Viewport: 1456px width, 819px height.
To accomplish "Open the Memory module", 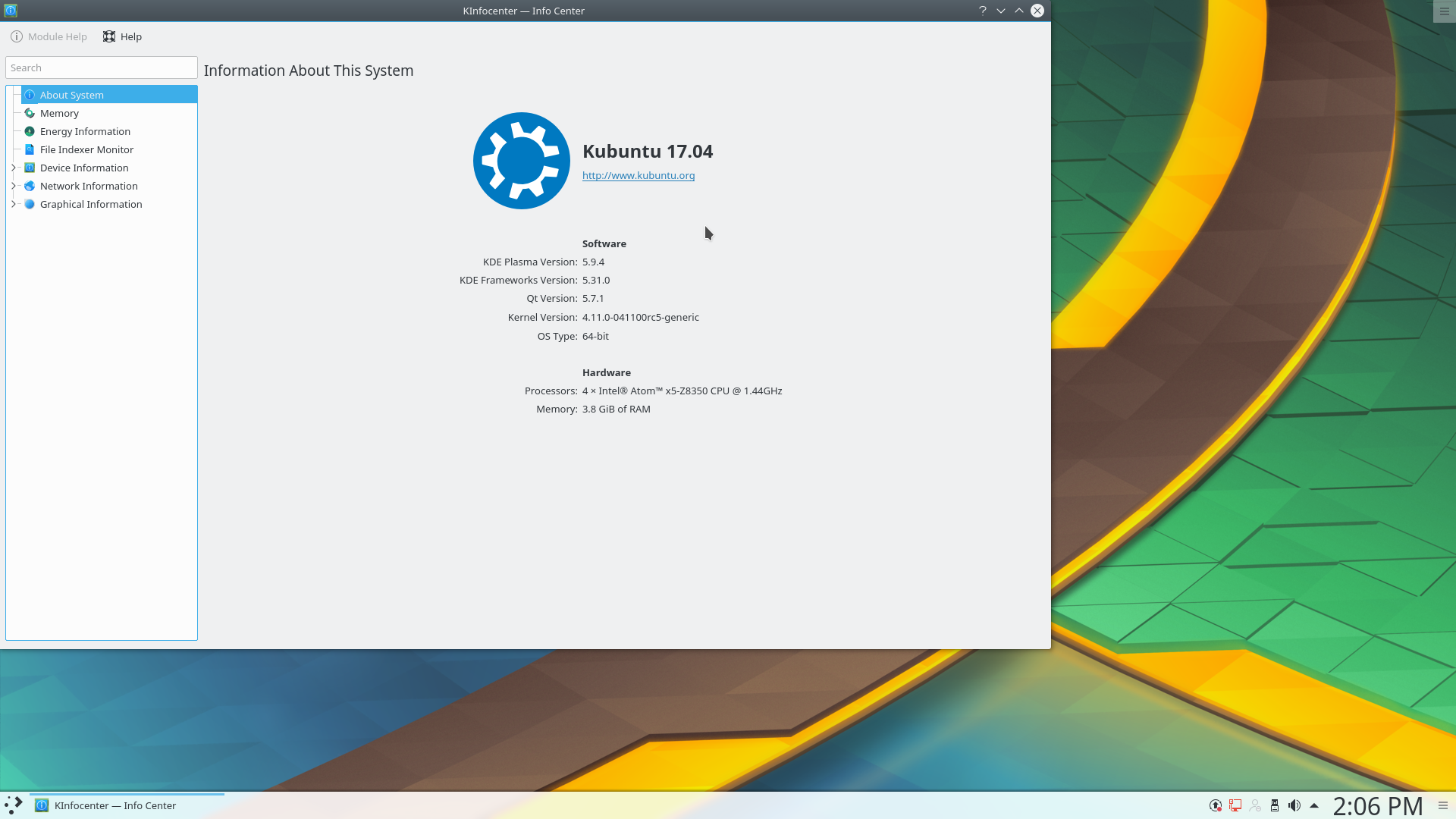I will [59, 113].
